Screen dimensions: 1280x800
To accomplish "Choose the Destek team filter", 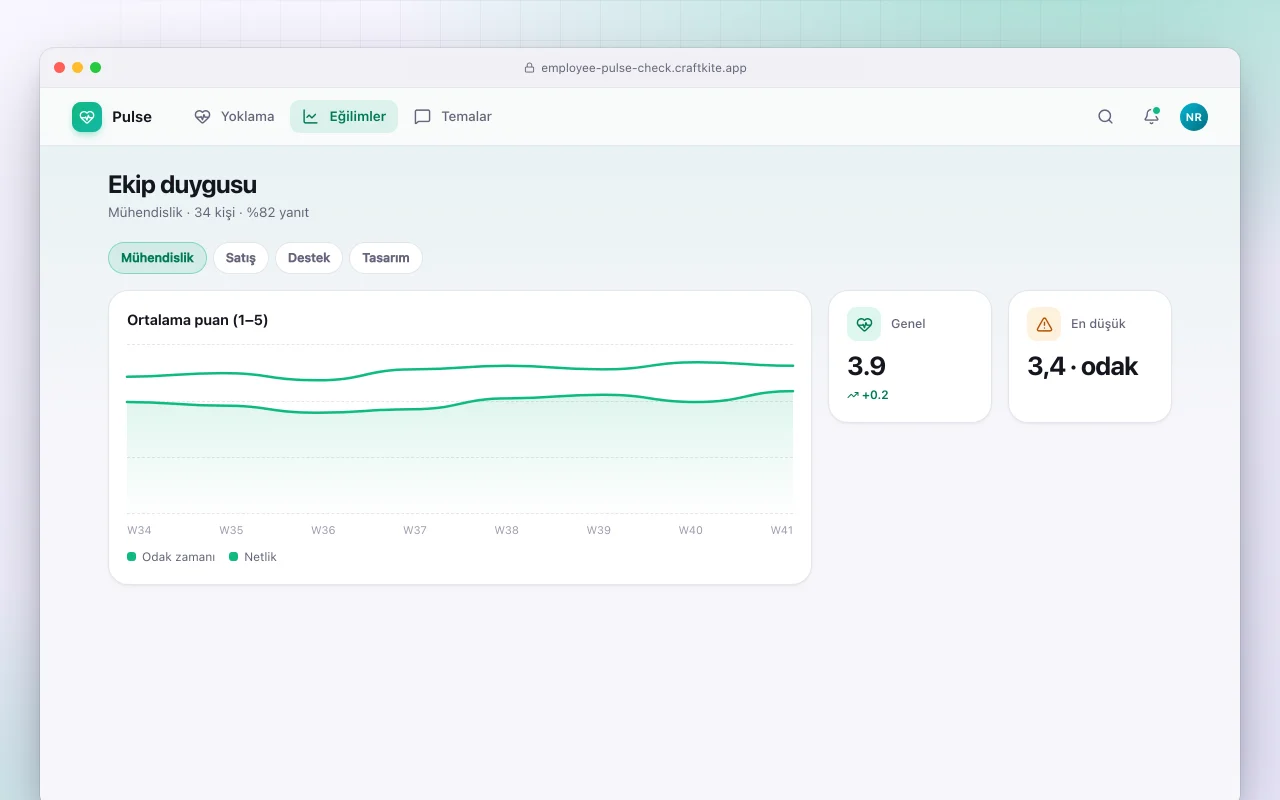I will pos(309,258).
